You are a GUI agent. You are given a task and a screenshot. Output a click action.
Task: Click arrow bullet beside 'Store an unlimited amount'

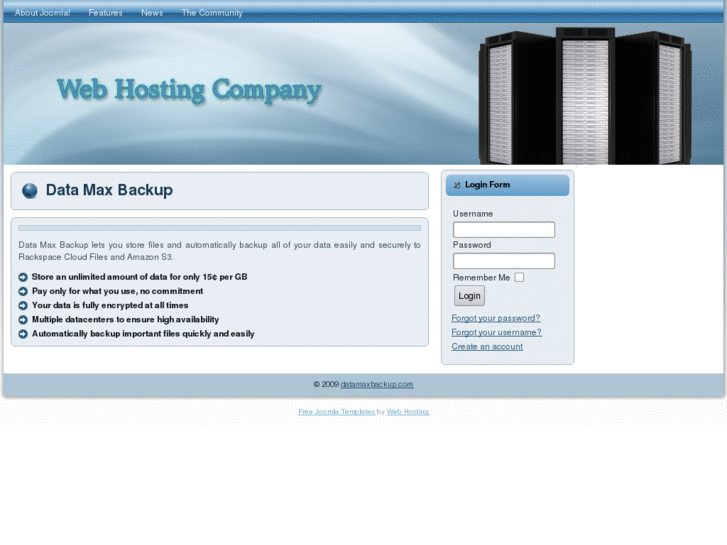[x=23, y=277]
